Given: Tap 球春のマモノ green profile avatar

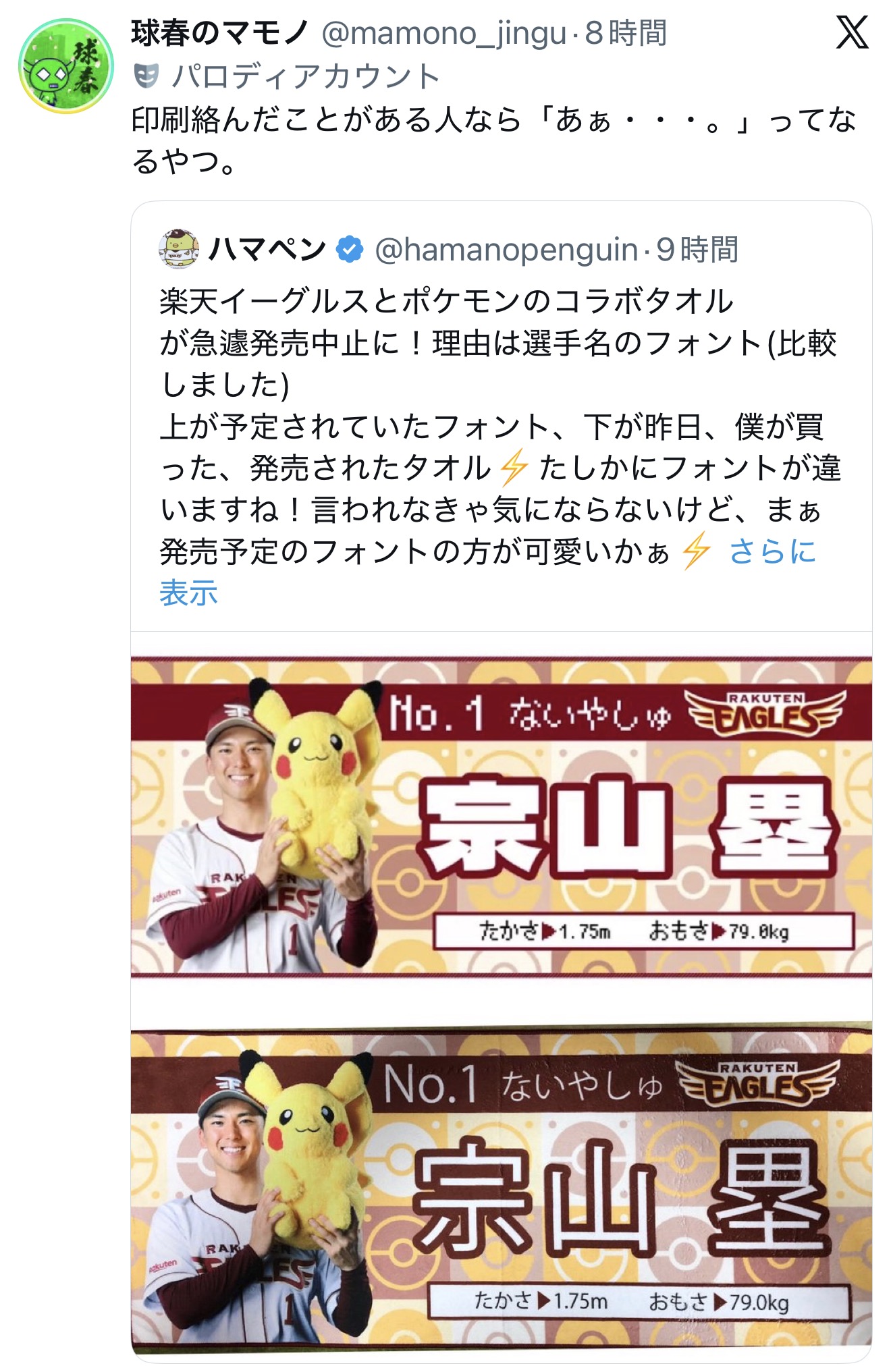Looking at the screenshot, I should pyautogui.click(x=65, y=65).
